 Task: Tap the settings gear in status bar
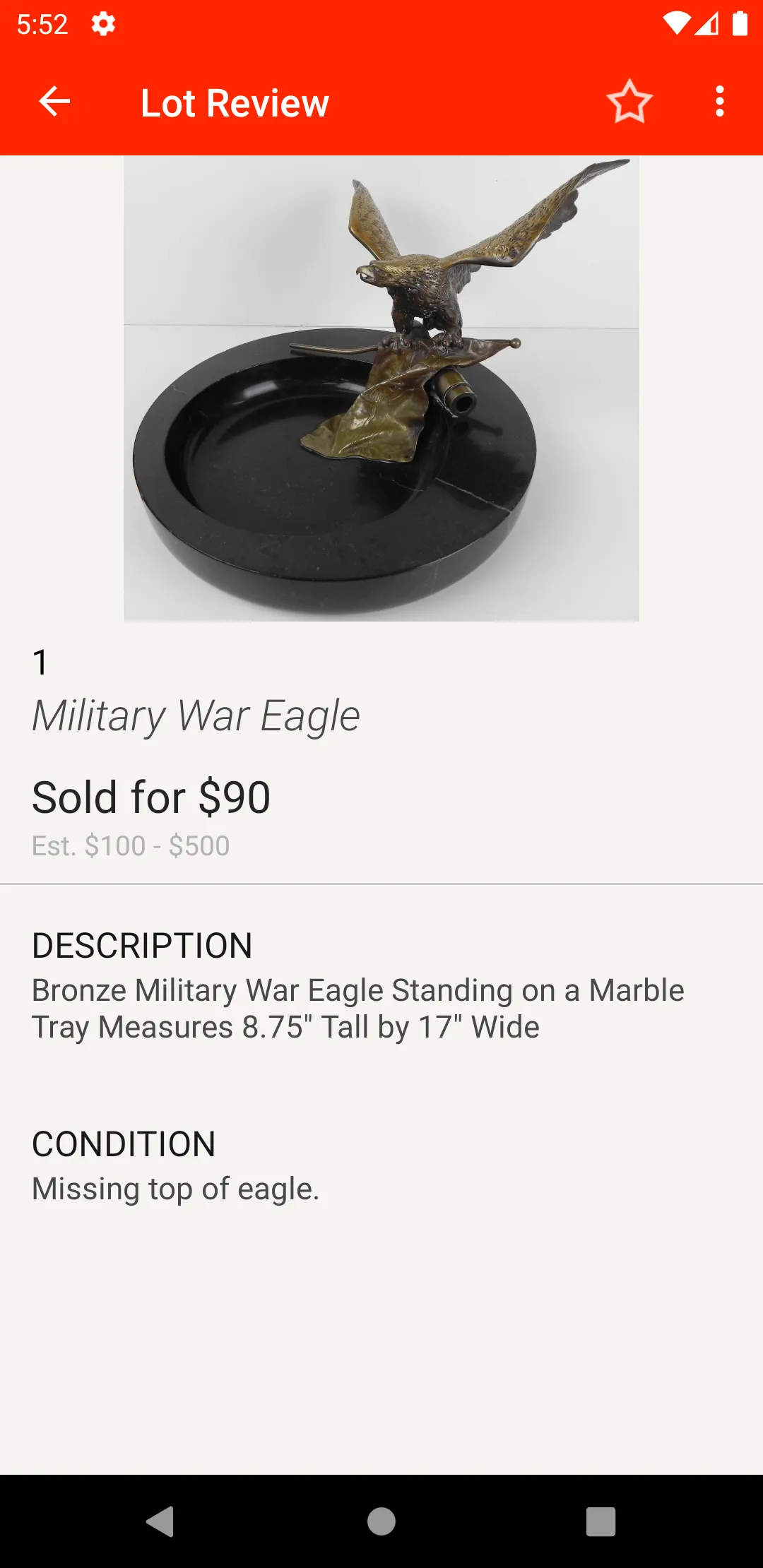[103, 25]
